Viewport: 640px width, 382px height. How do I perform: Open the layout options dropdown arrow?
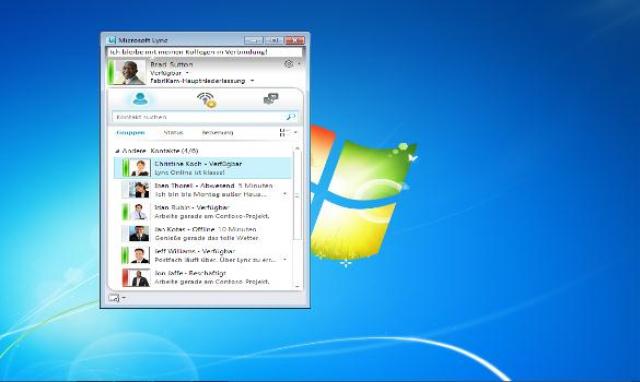click(296, 132)
